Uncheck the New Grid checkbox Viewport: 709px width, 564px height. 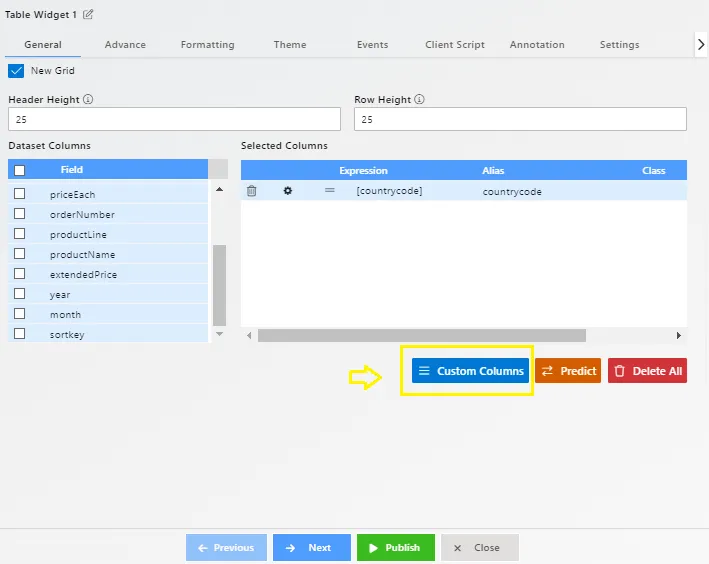16,71
